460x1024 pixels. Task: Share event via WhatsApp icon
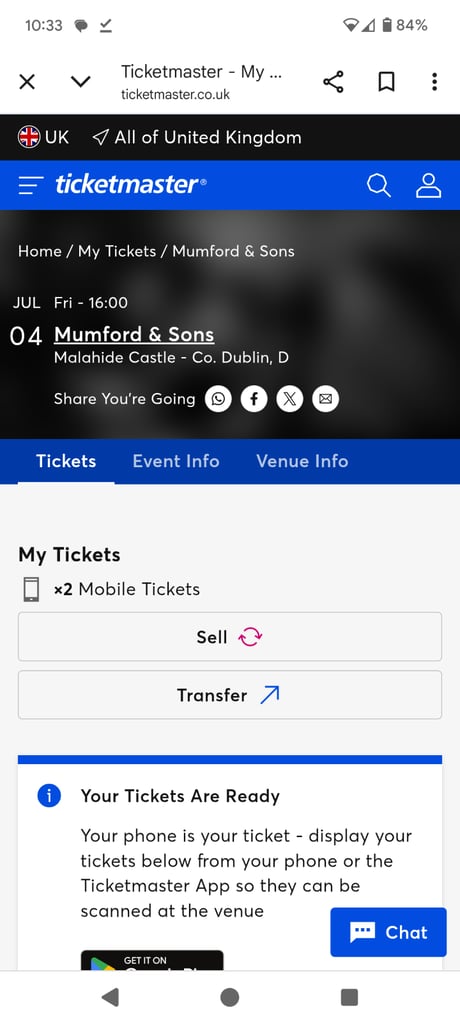(218, 399)
